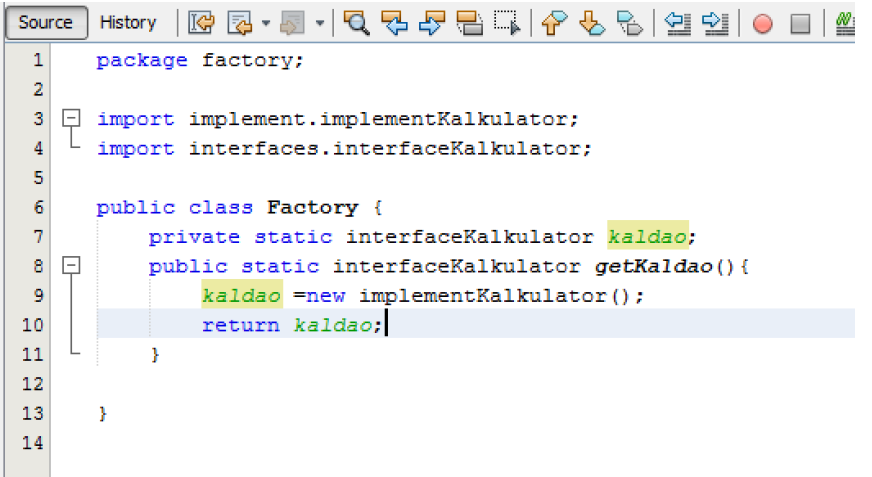Click line number 14 in the gutter
Image resolution: width=872 pixels, height=477 pixels.
coord(32,443)
